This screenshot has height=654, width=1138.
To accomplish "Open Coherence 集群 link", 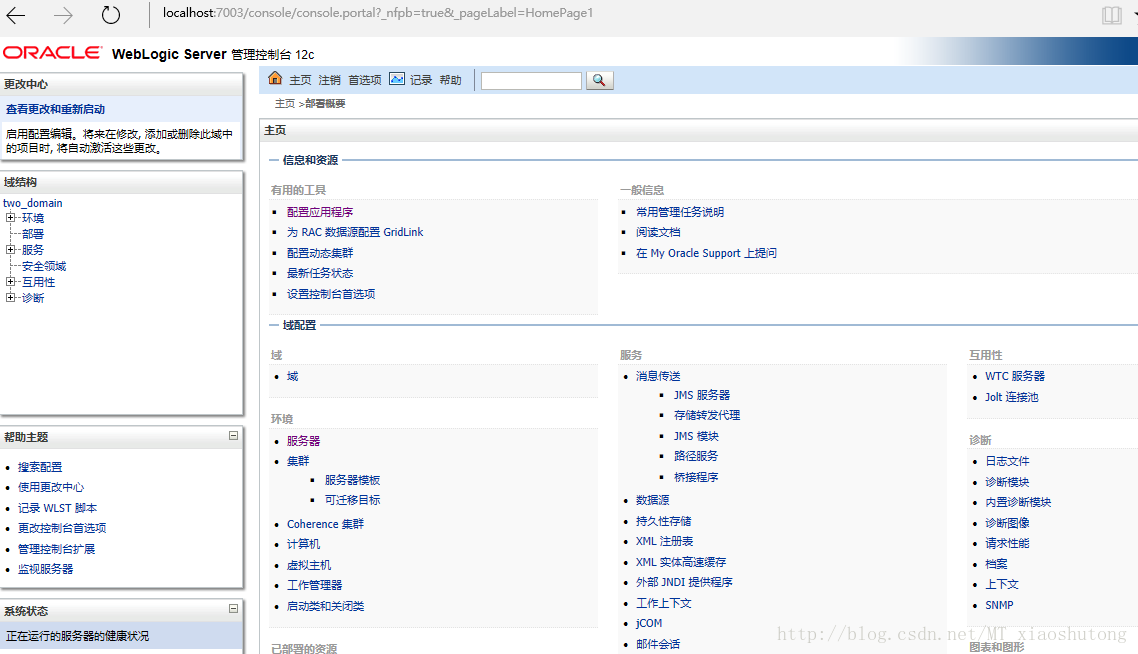I will [x=325, y=524].
